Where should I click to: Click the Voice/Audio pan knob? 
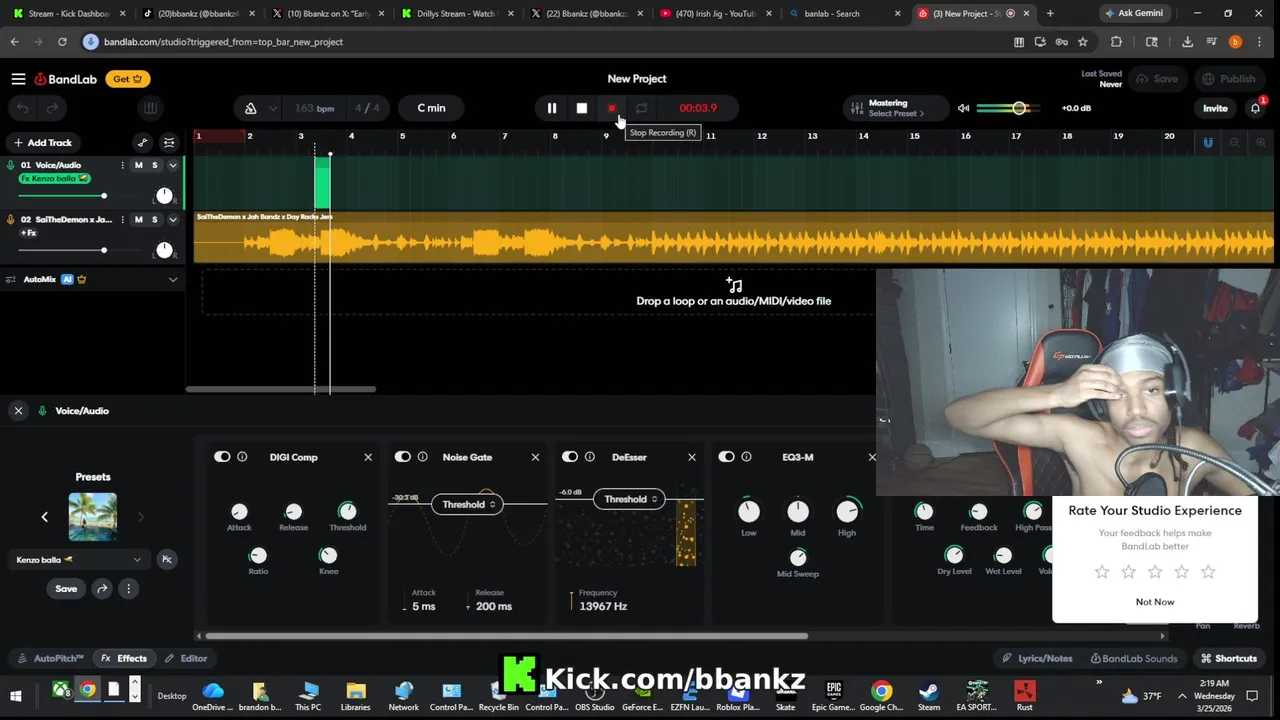click(164, 196)
